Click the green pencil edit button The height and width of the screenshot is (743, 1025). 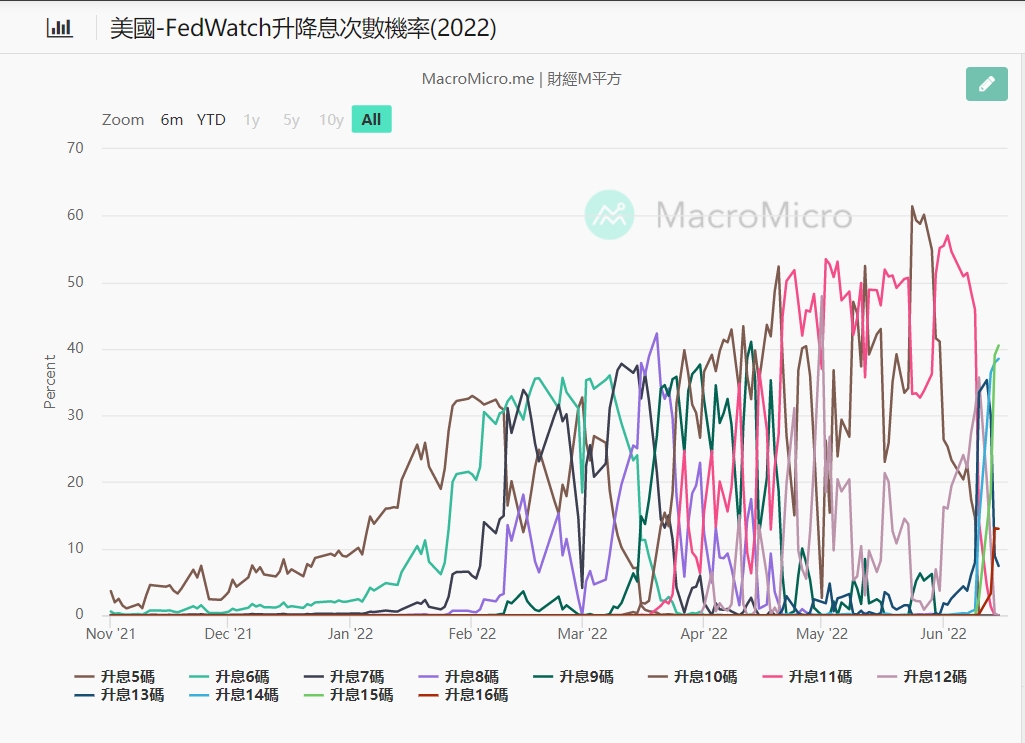pyautogui.click(x=986, y=84)
